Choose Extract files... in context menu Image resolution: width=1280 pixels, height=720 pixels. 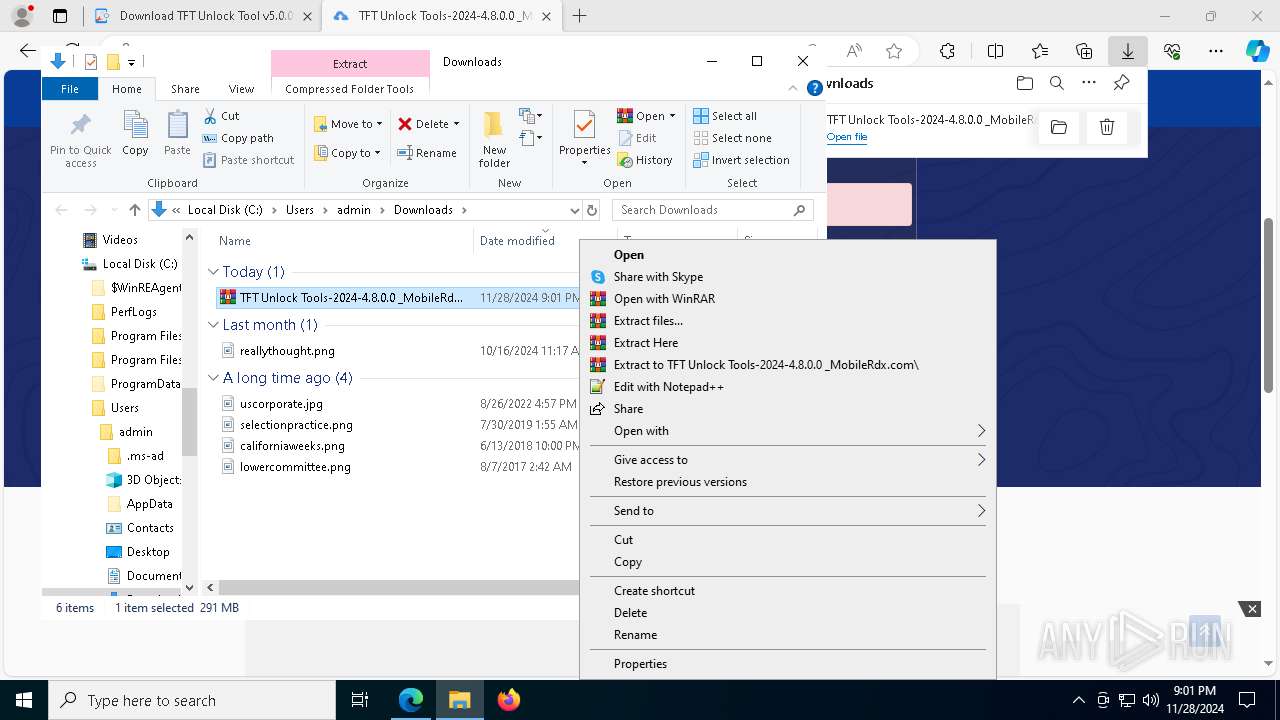[x=787, y=321]
